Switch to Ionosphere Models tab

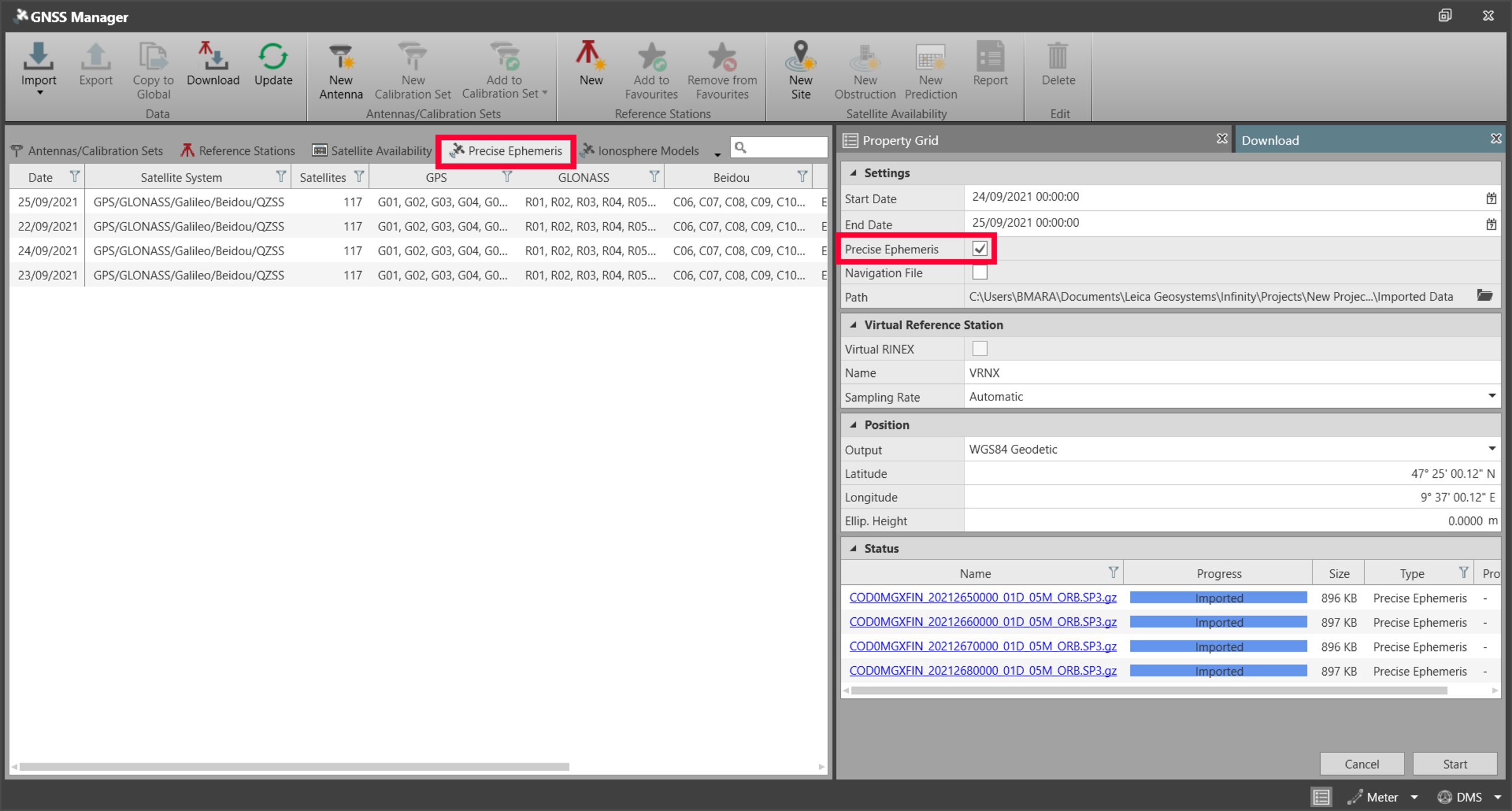[640, 151]
